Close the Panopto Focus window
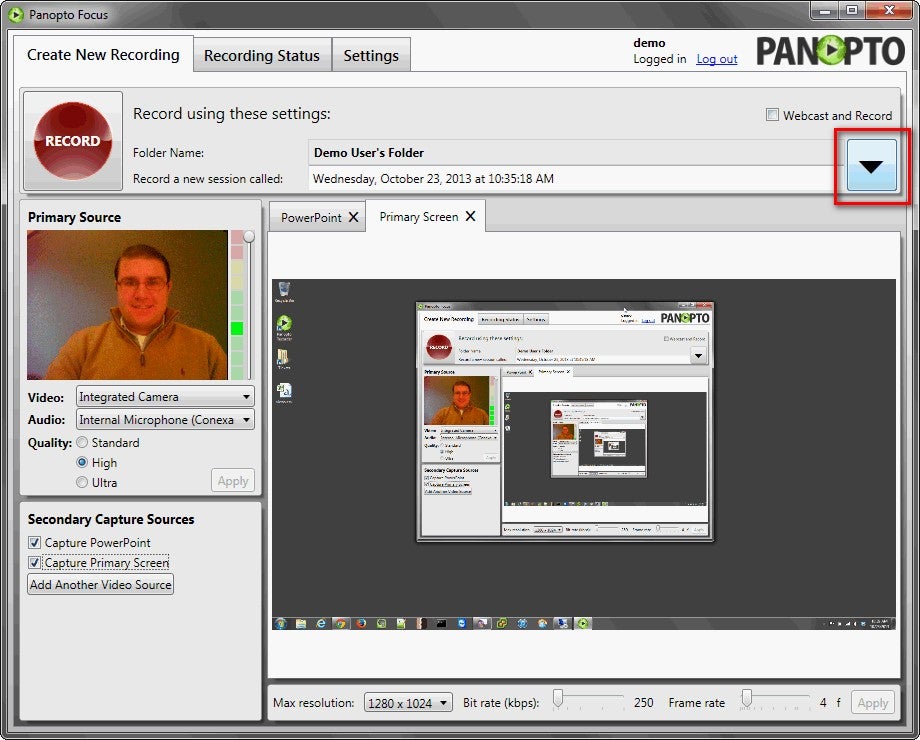This screenshot has width=920, height=740. pos(888,11)
